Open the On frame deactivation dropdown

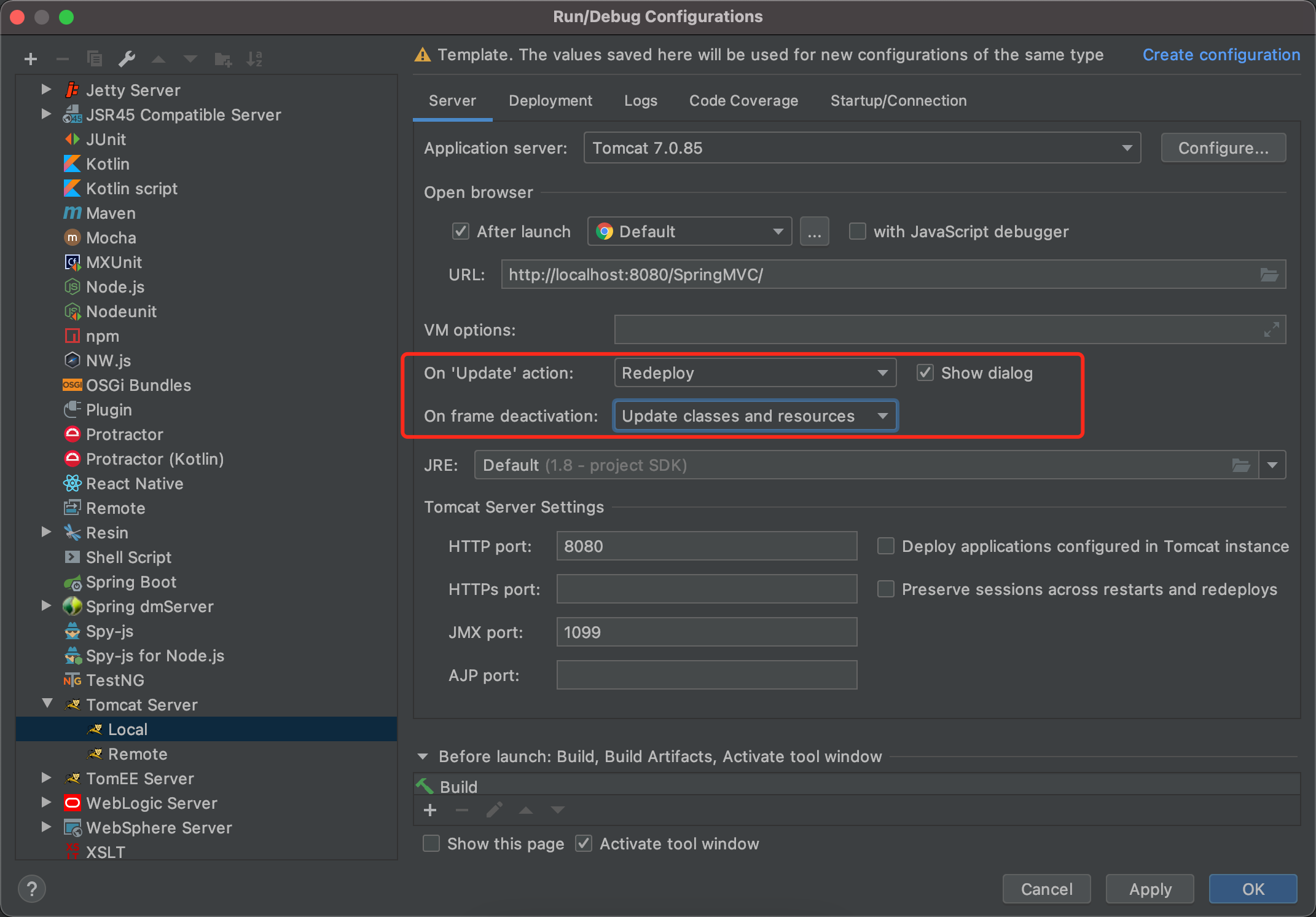[755, 416]
